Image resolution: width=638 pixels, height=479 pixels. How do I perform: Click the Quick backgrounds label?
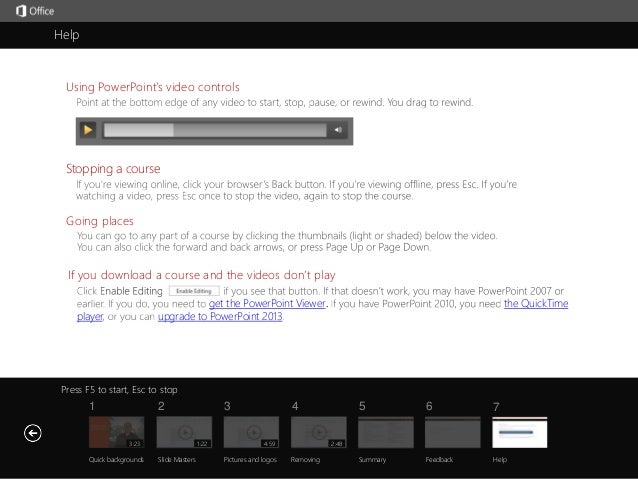[116, 459]
